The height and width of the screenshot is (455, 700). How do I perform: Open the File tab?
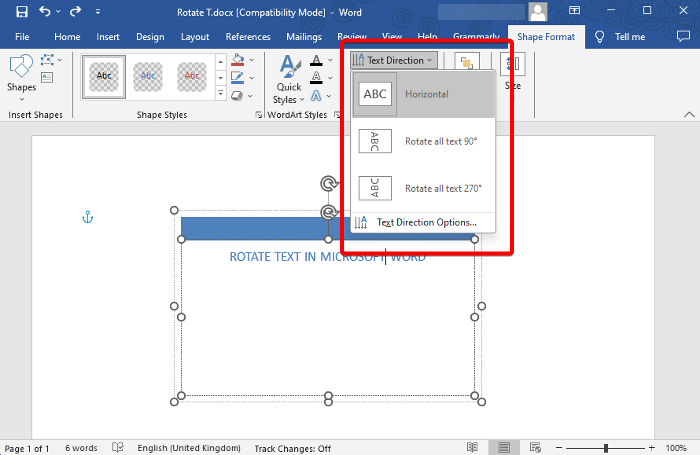tap(22, 37)
